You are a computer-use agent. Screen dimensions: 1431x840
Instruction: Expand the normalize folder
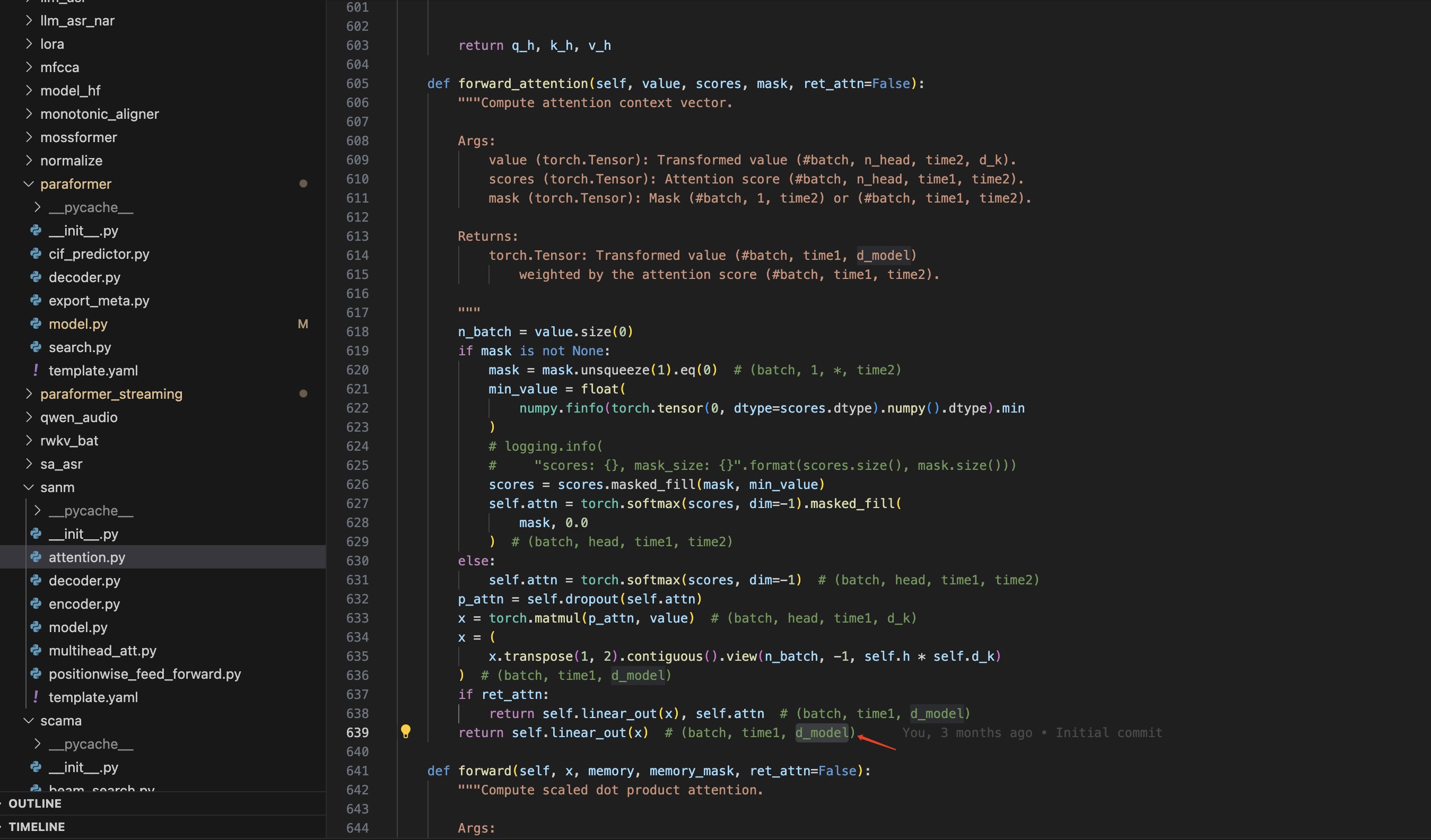point(29,160)
